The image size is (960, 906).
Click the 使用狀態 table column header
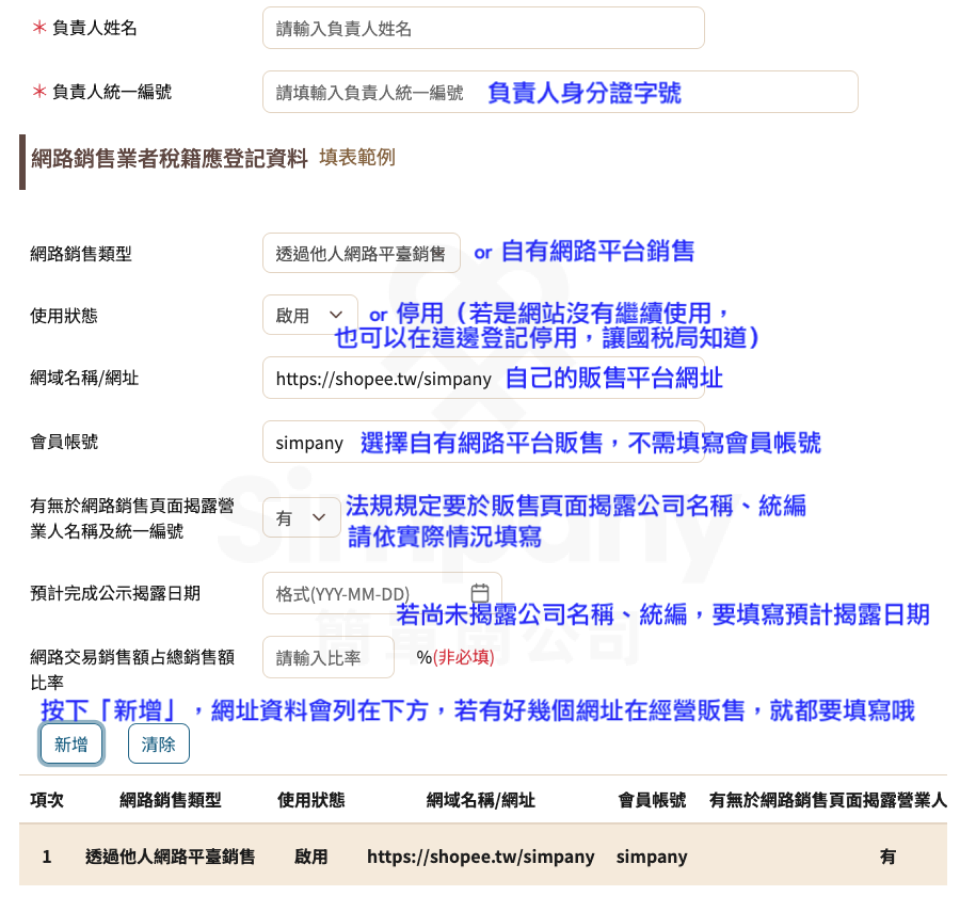(311, 800)
